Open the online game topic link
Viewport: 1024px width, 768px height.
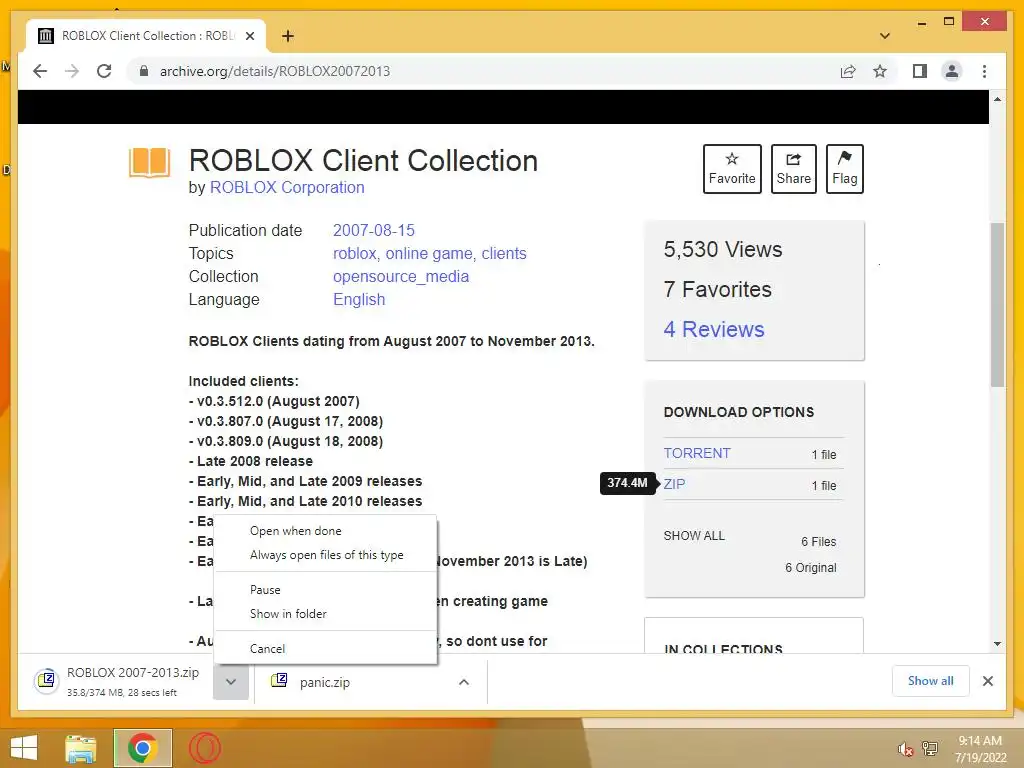point(431,253)
